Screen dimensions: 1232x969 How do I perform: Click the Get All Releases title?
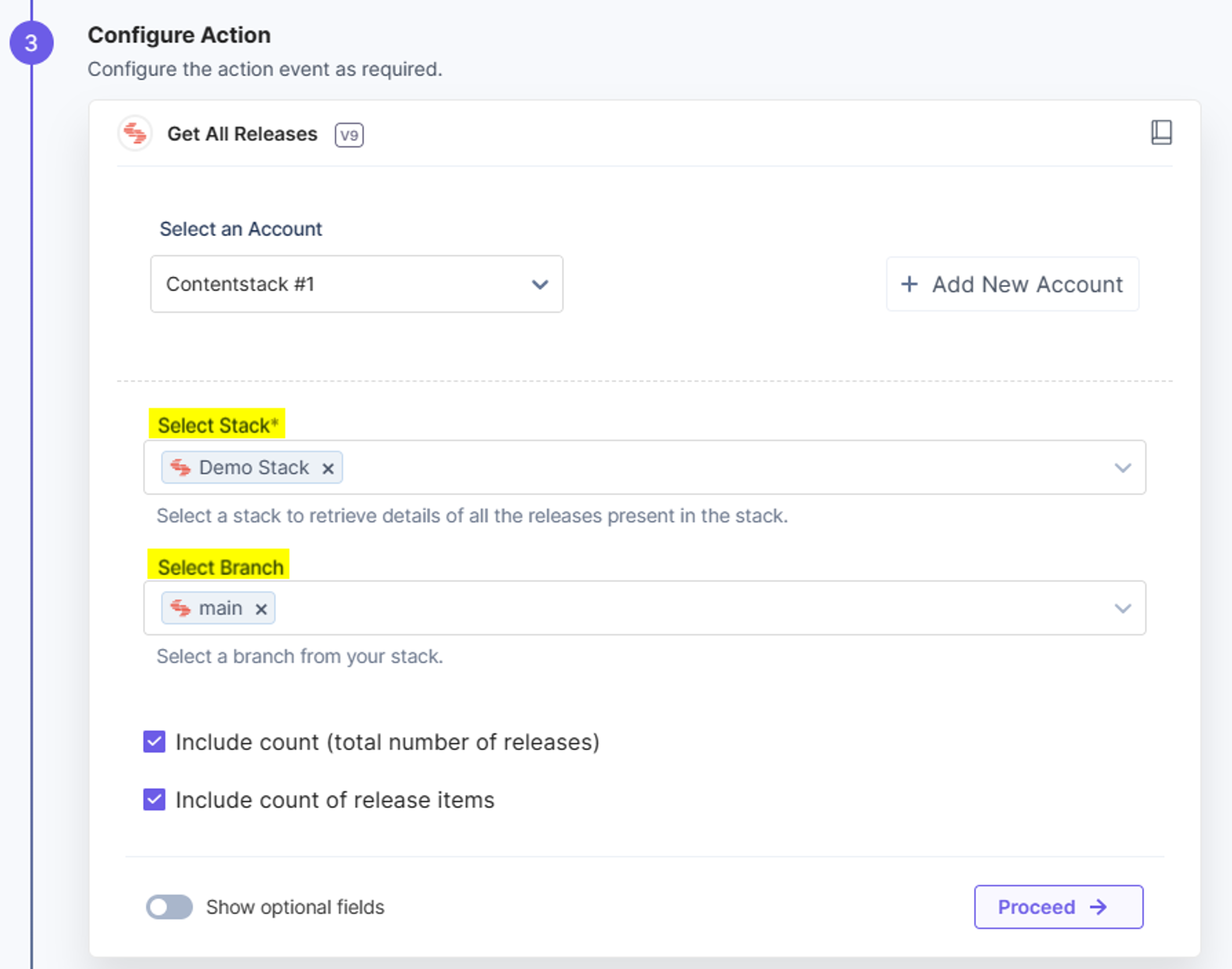[x=242, y=134]
